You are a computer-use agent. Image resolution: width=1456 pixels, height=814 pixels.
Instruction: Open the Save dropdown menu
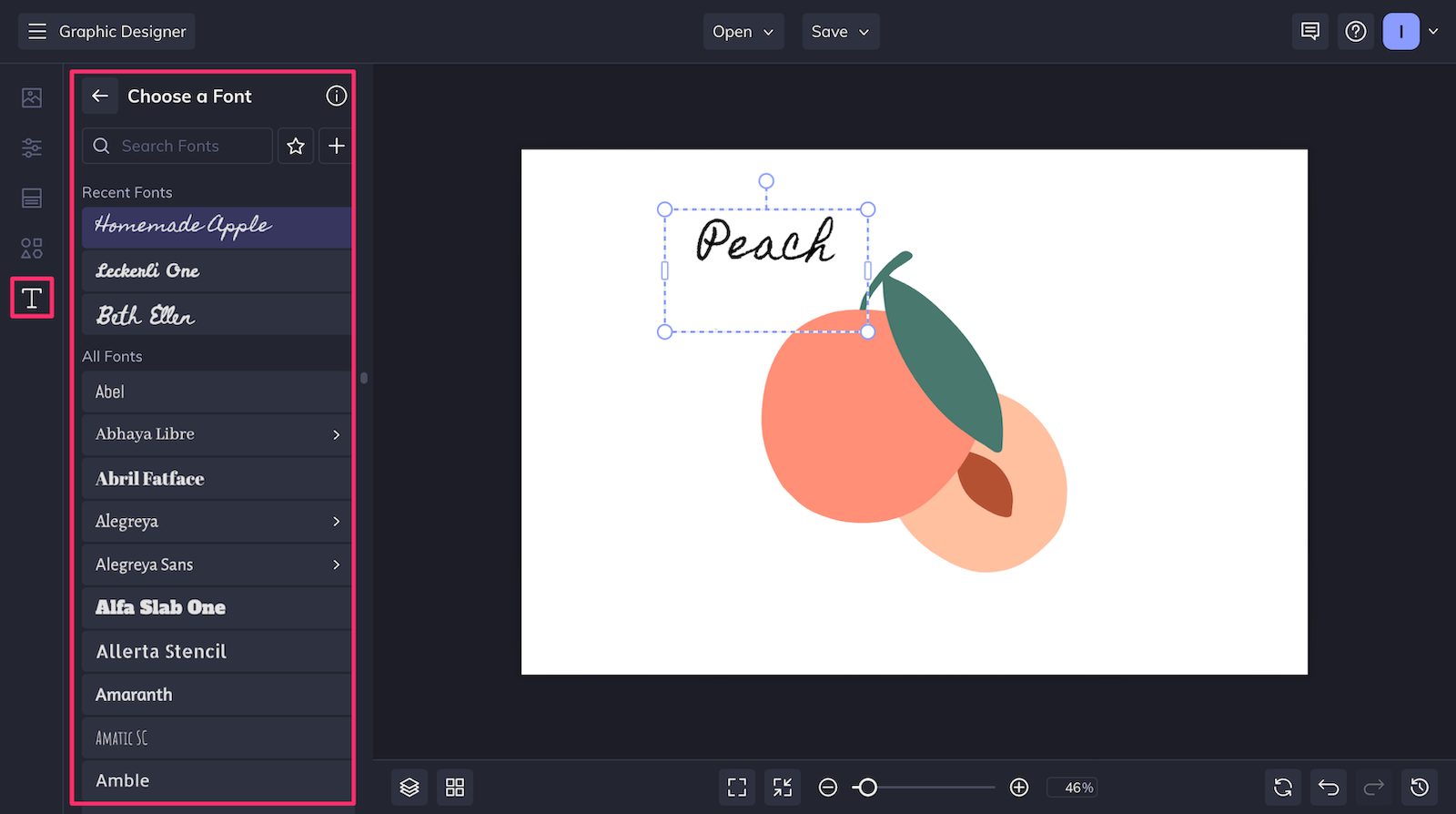840,32
